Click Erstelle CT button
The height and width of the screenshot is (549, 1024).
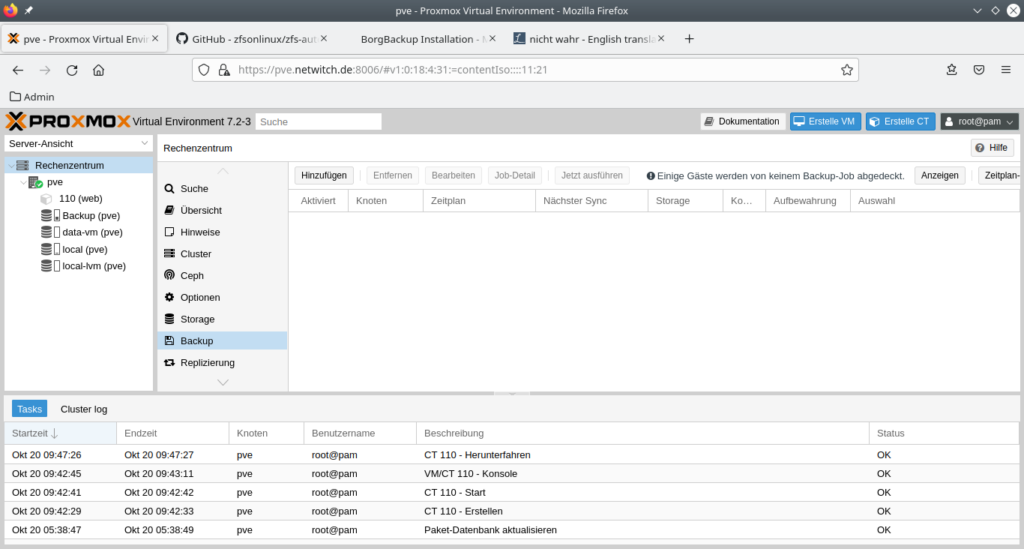click(901, 121)
